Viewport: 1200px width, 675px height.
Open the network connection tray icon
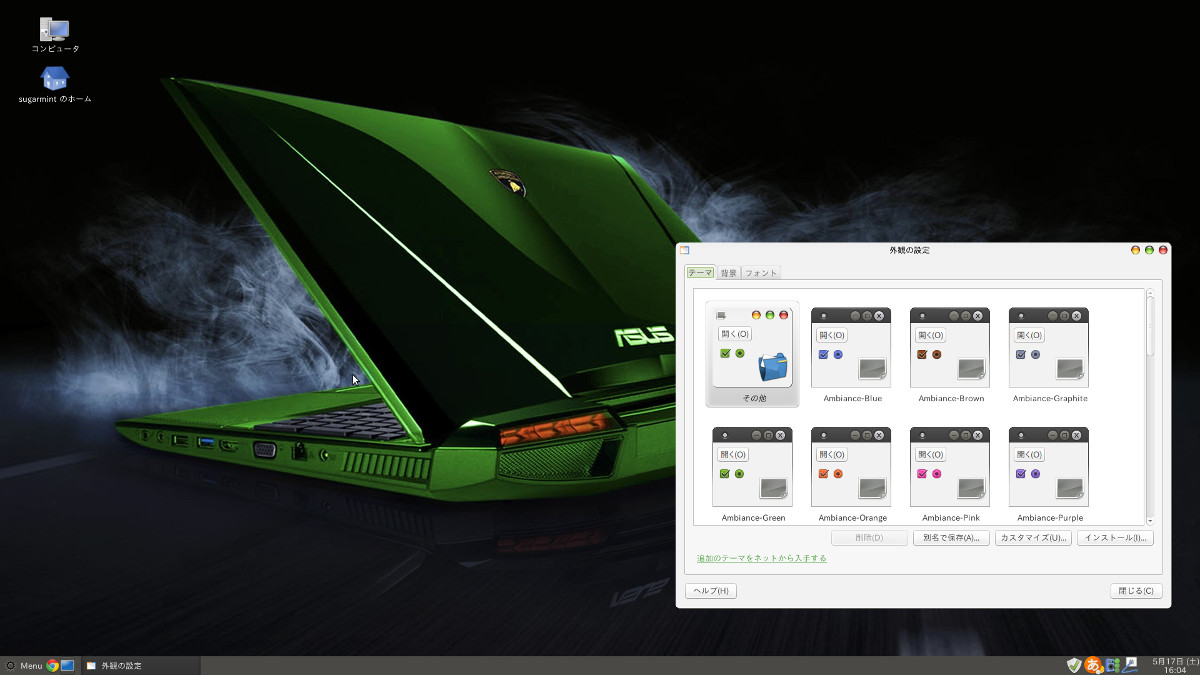pyautogui.click(x=1132, y=664)
